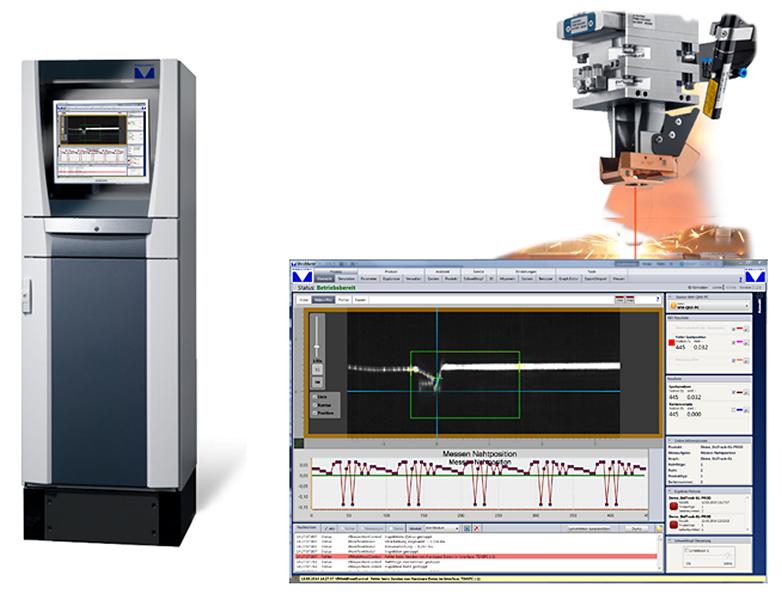
Task: Click the red X icon in log toolbar
Action: [x=476, y=528]
